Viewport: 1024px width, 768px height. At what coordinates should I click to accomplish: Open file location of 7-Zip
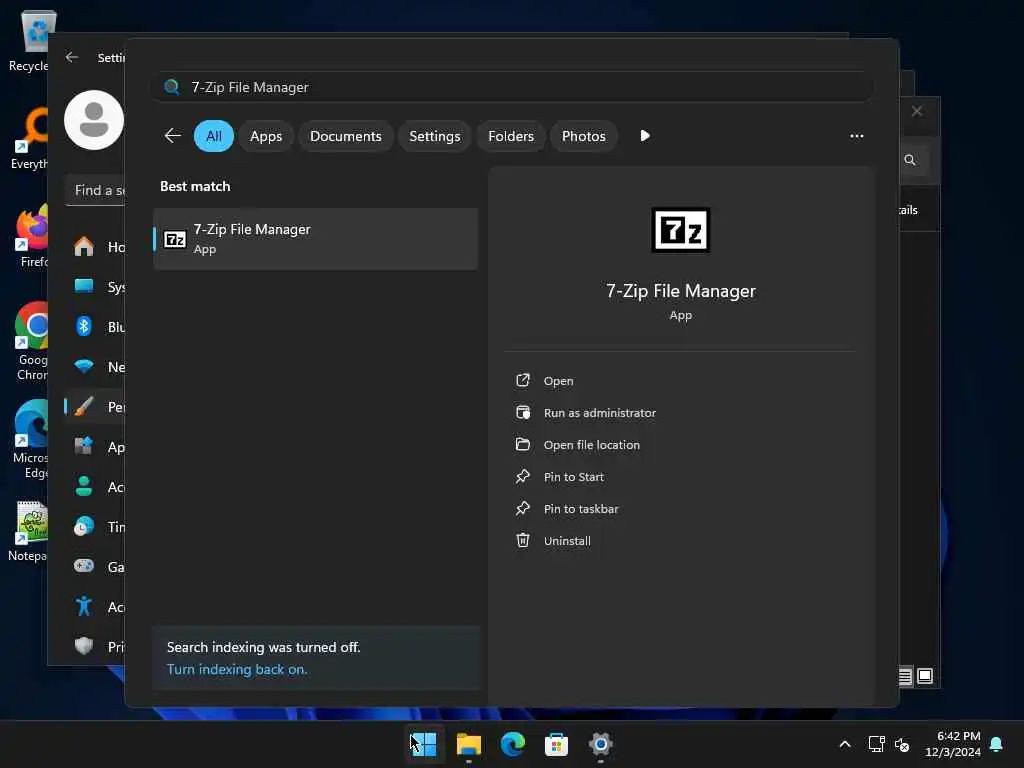point(592,445)
